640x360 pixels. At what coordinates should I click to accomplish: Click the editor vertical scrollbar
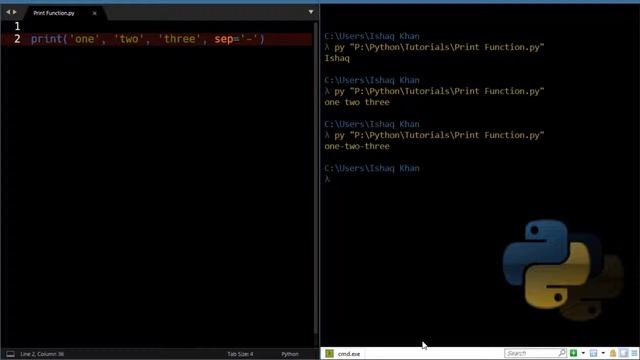pos(316,178)
